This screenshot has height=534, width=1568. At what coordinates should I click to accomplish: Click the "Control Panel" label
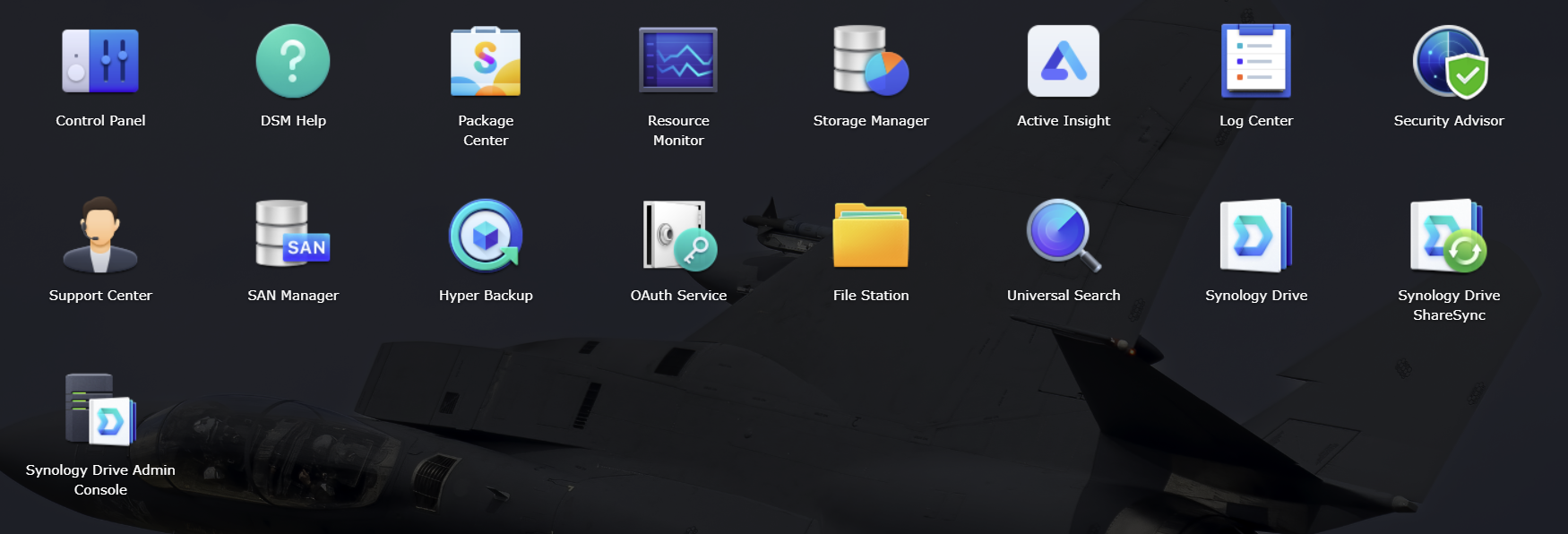point(100,120)
